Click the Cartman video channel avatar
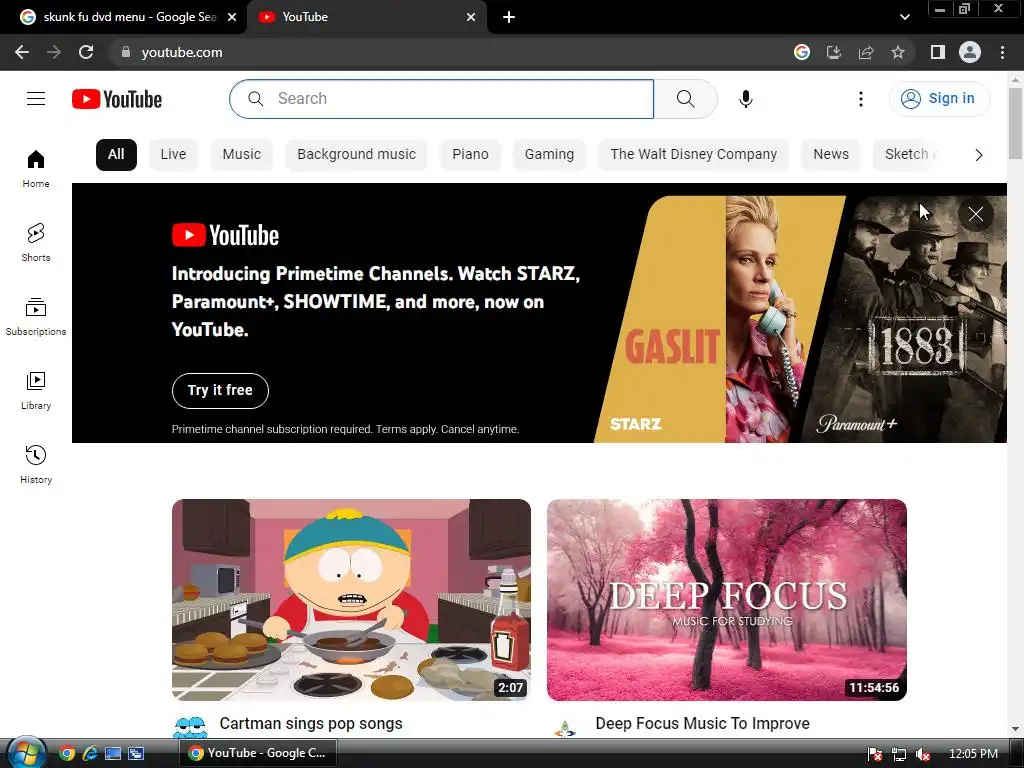This screenshot has width=1024, height=768. click(x=190, y=727)
